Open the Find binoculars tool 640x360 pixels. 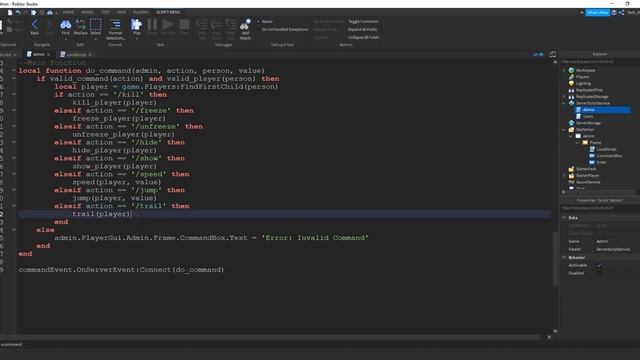[x=66, y=25]
